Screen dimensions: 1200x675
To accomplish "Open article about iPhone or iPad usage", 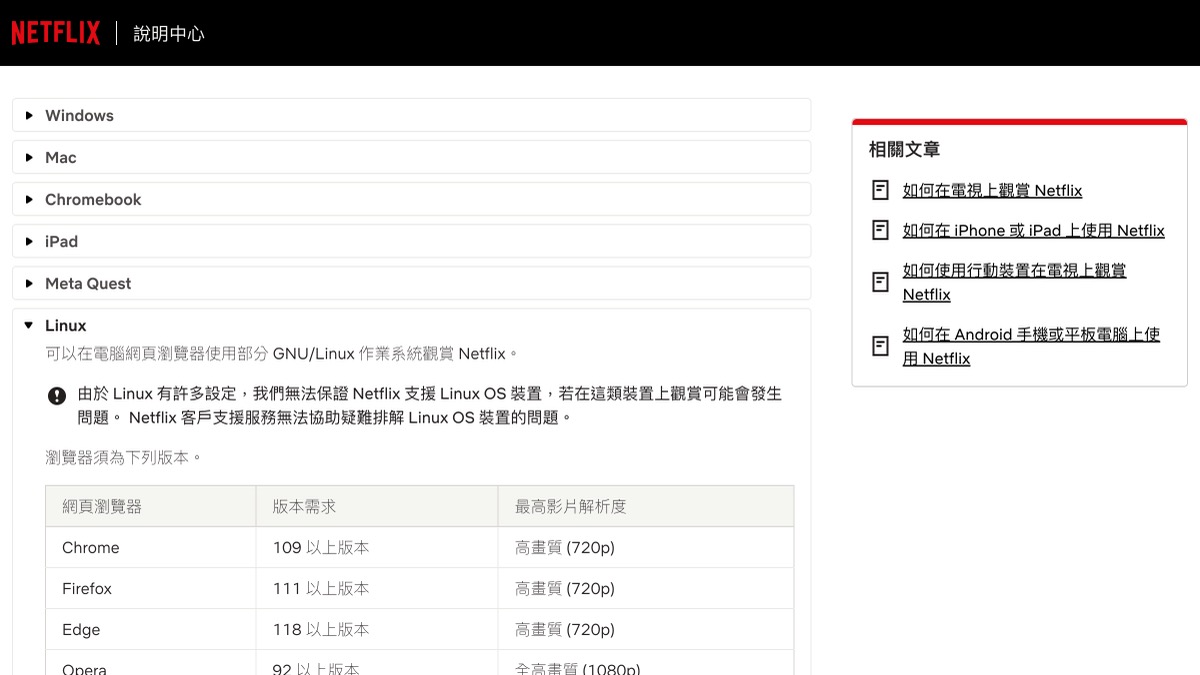I will coord(1034,230).
